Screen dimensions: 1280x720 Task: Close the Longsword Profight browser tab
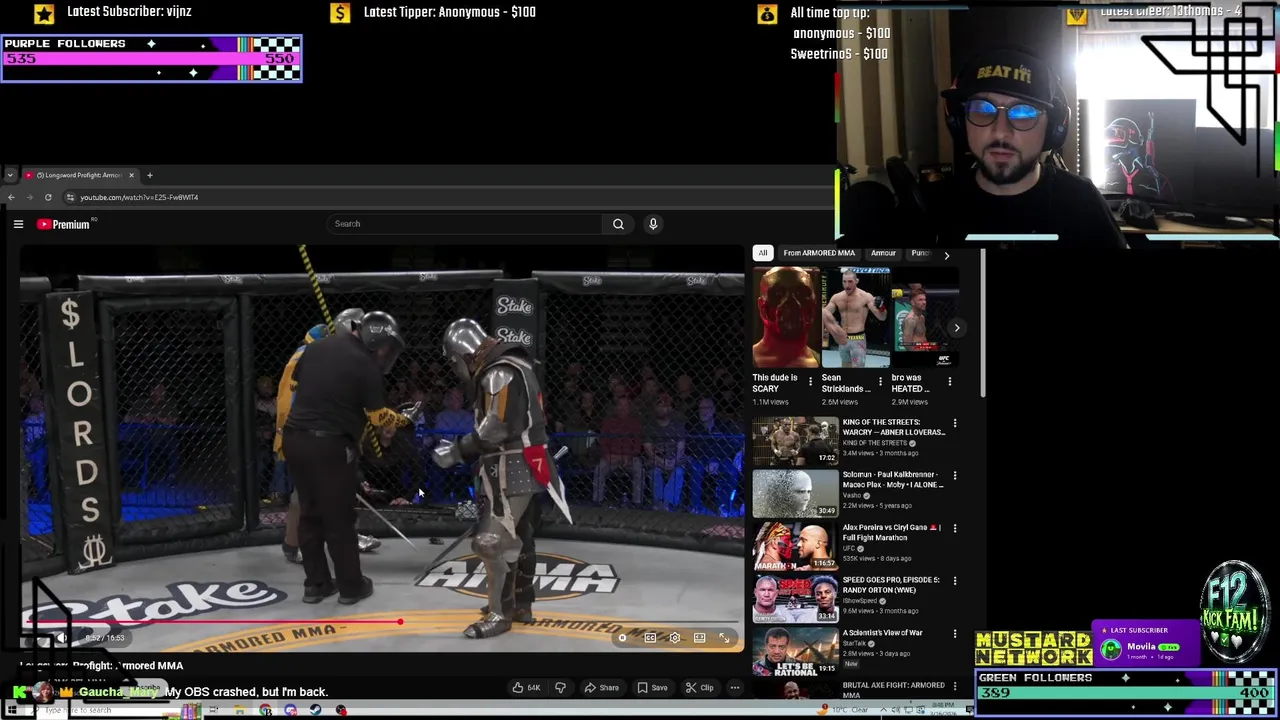pos(131,175)
